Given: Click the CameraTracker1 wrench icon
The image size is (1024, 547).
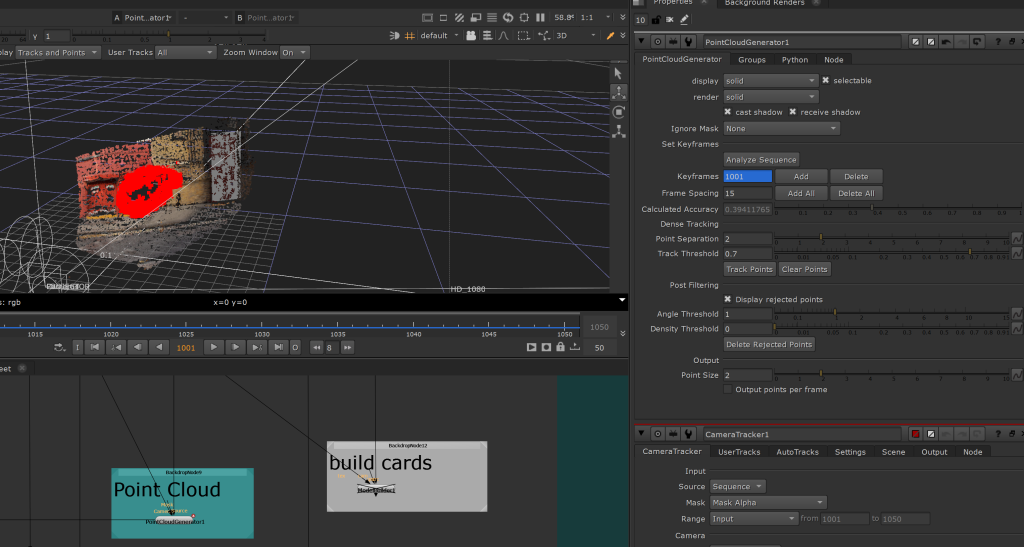Looking at the screenshot, I should pos(688,434).
